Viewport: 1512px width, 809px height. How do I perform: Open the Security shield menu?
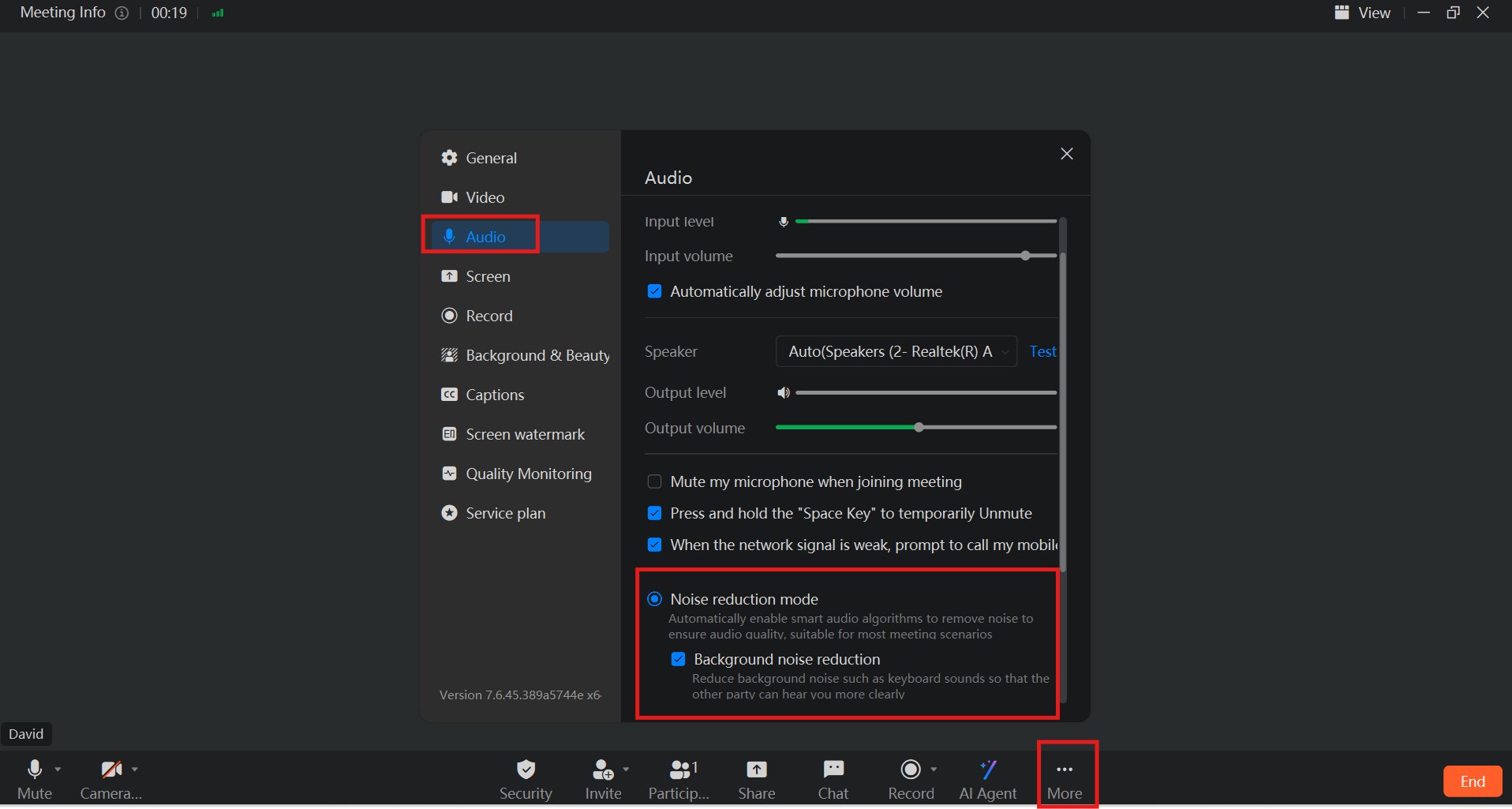[x=526, y=779]
